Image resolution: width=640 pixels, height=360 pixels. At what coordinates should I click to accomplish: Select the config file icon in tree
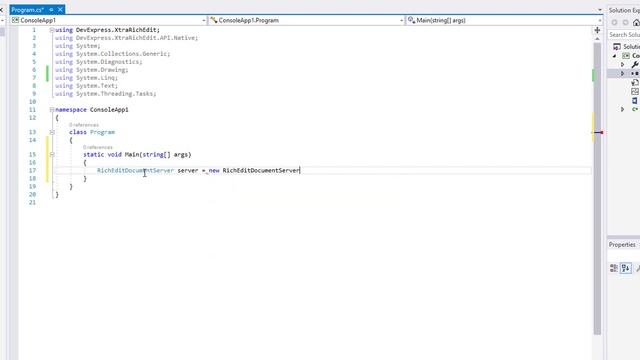point(635,82)
